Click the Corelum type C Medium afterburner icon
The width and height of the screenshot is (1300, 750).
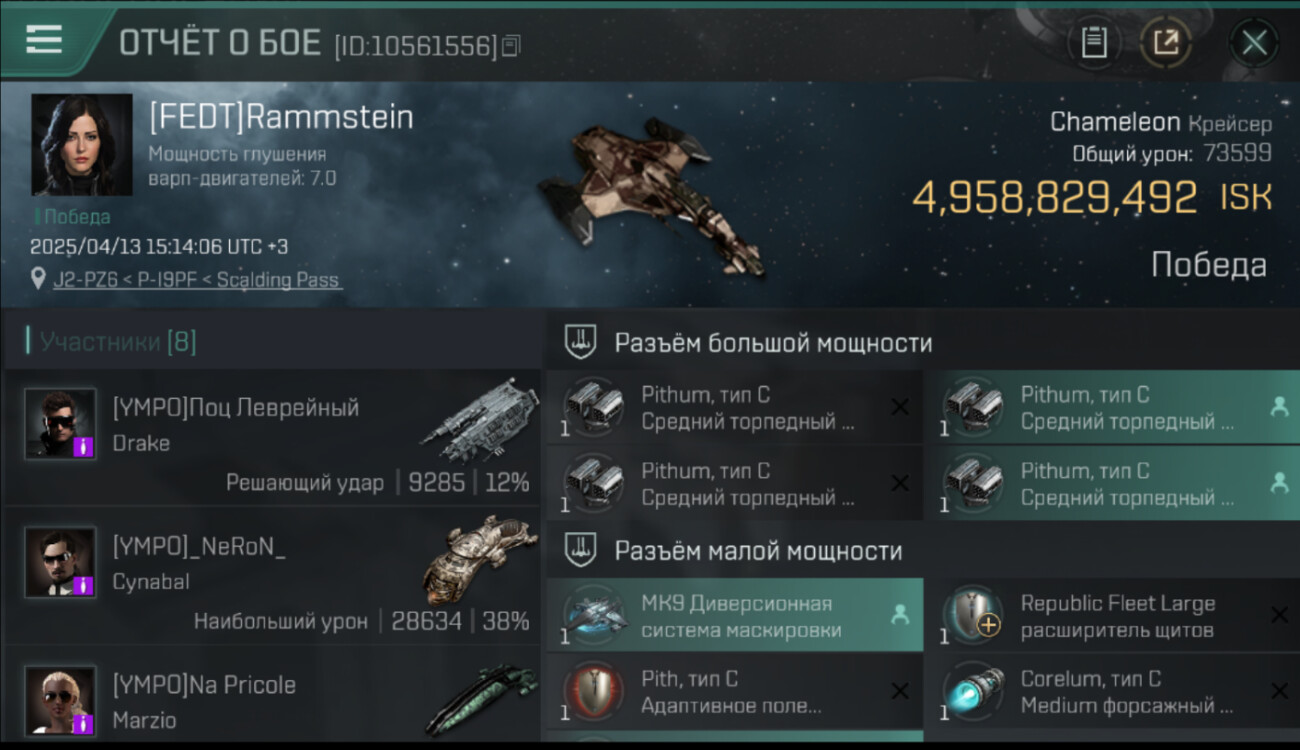(x=974, y=692)
